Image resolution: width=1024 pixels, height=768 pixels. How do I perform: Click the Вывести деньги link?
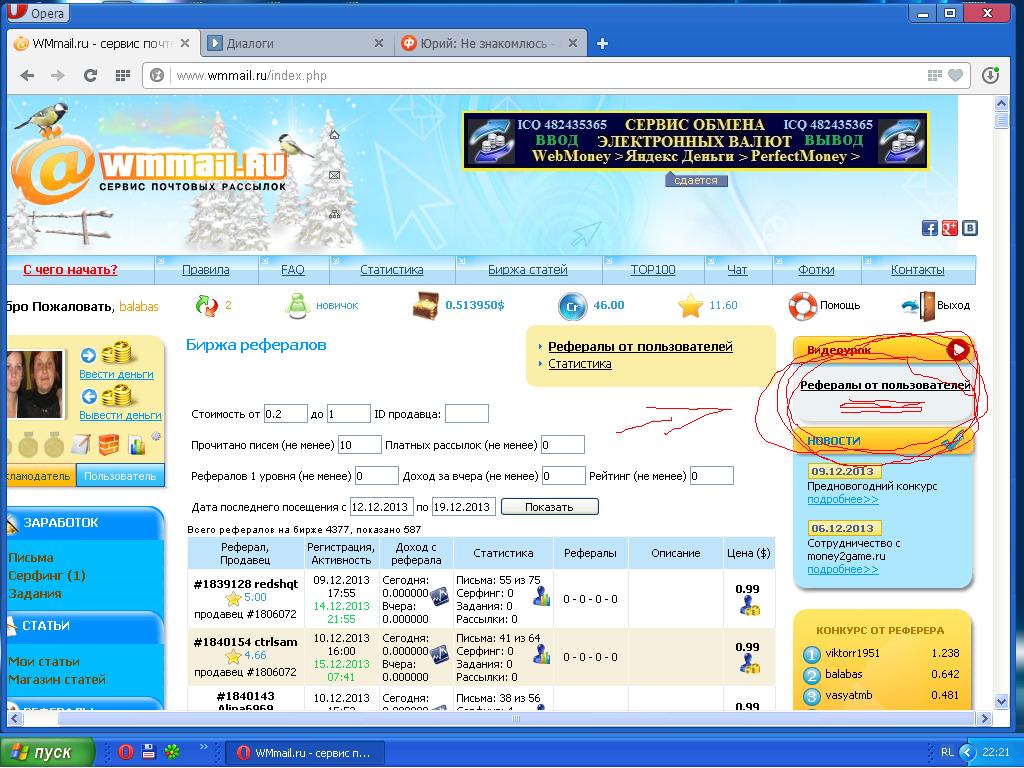coord(120,415)
